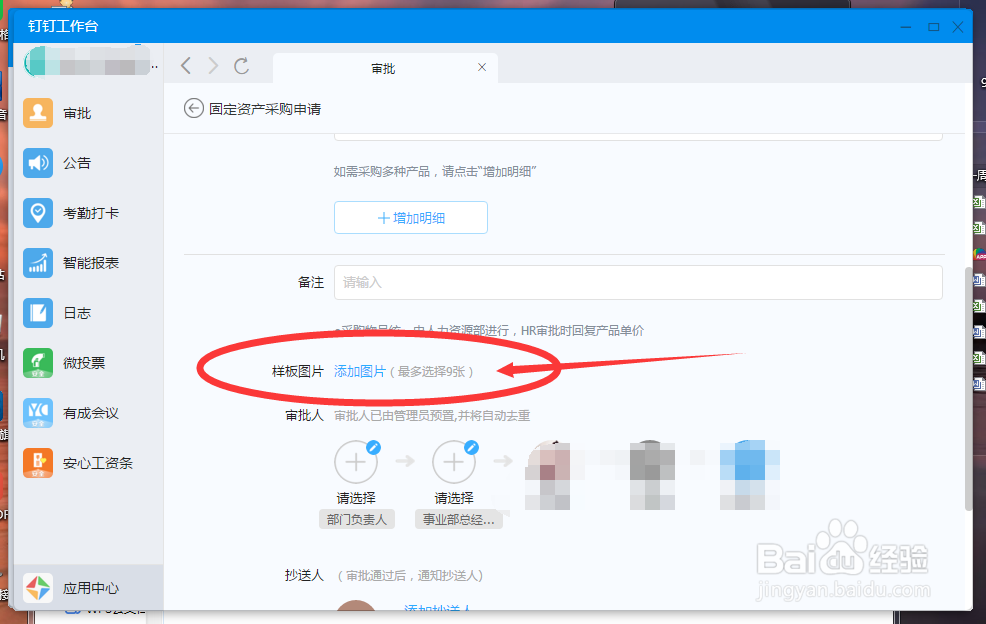Image resolution: width=986 pixels, height=624 pixels.
Task: Click 增加明细 to add product details
Action: 410,217
